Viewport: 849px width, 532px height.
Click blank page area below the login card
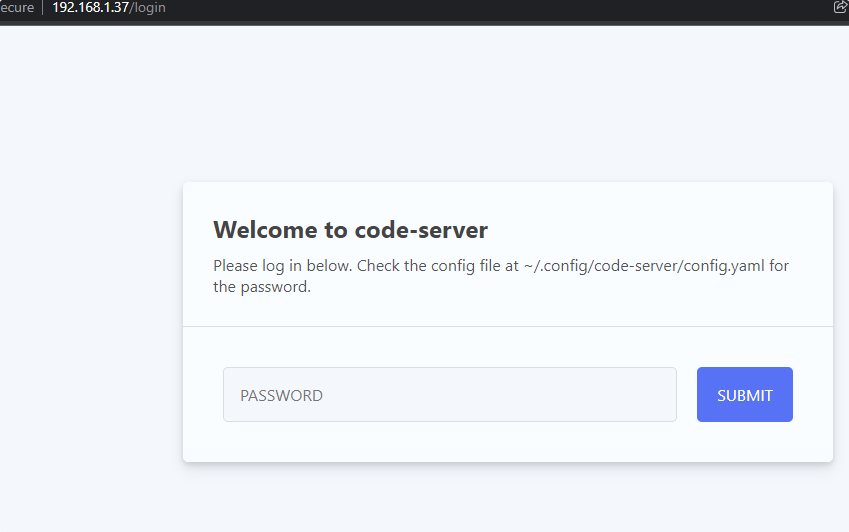coord(500,498)
